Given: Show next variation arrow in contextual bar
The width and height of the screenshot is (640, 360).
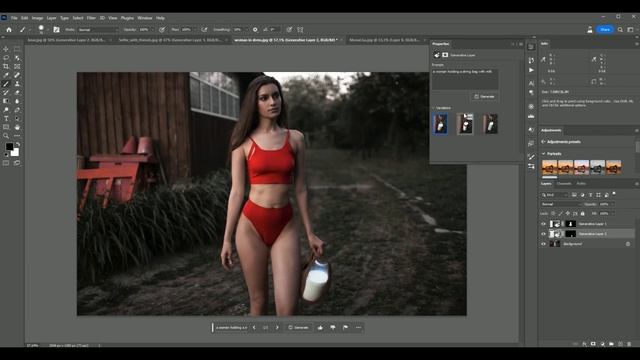Looking at the screenshot, I should pos(277,327).
